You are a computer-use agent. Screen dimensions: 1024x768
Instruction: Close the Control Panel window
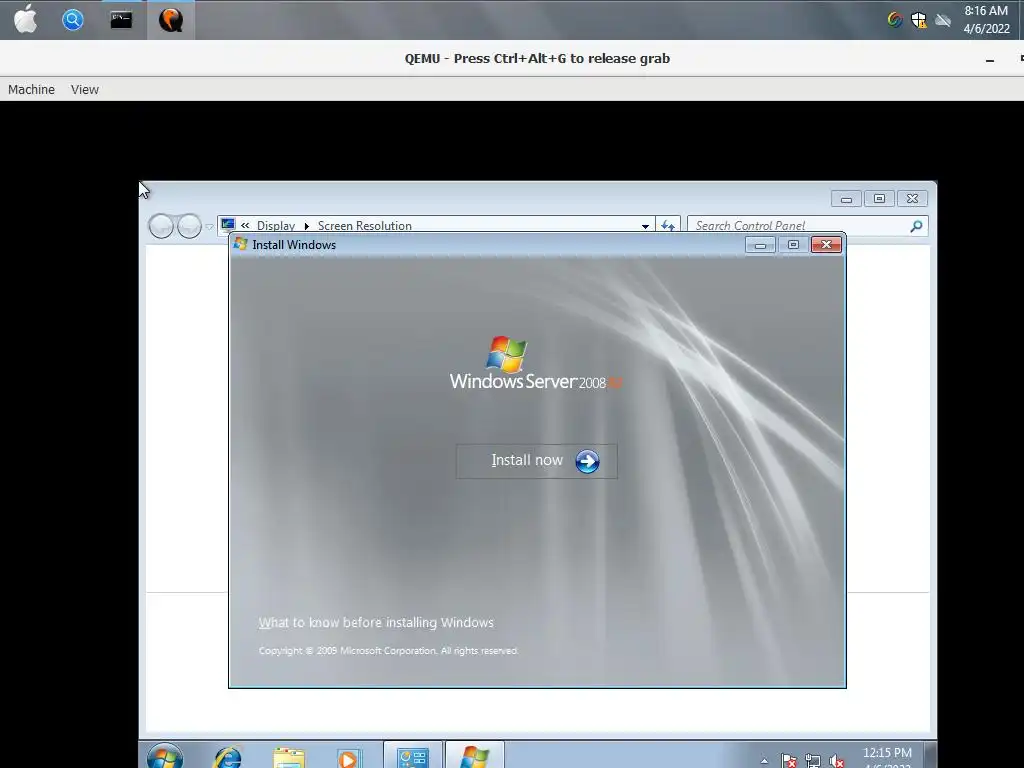pyautogui.click(x=912, y=199)
